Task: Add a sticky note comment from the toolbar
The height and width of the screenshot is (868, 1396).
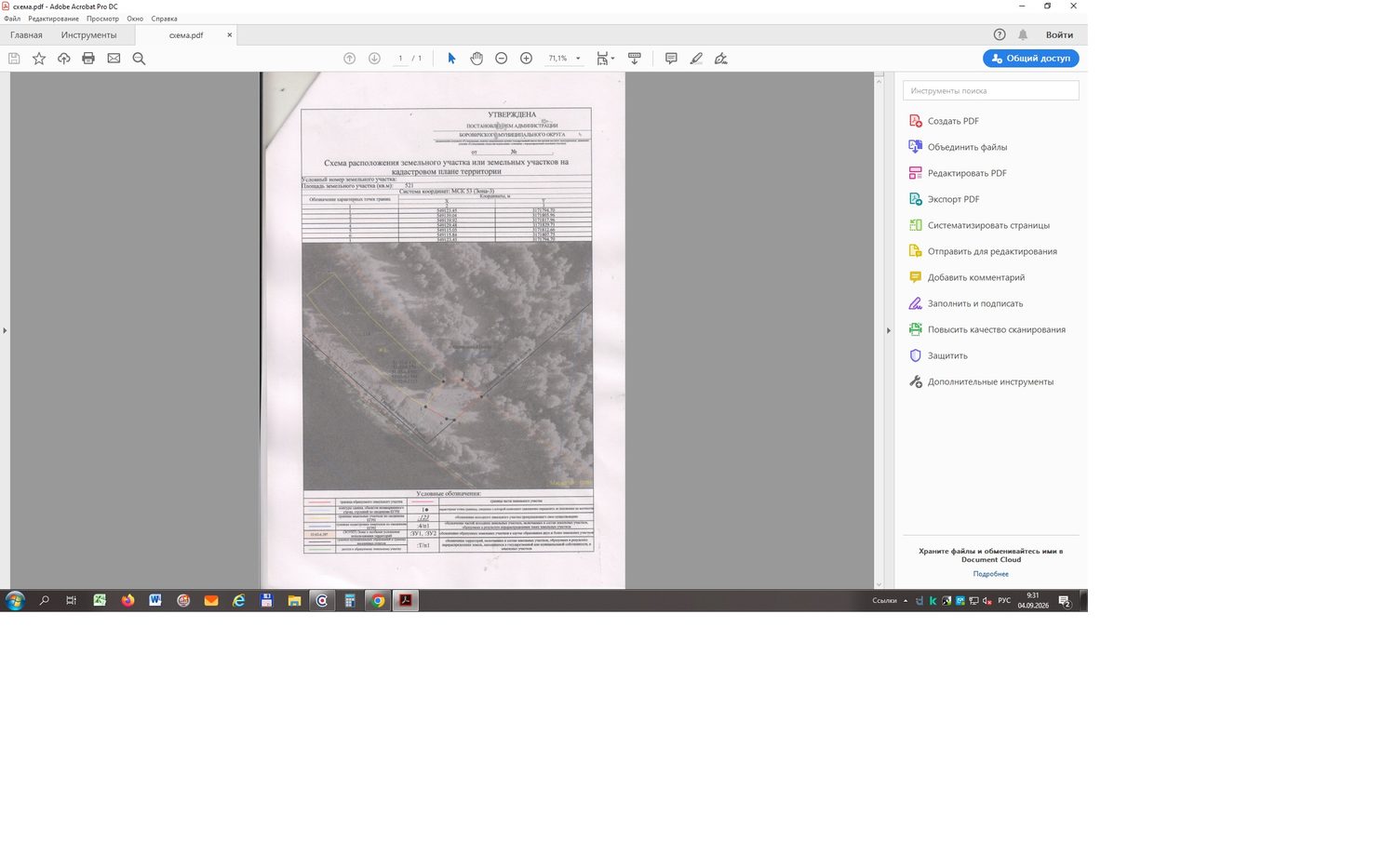Action: (x=671, y=59)
